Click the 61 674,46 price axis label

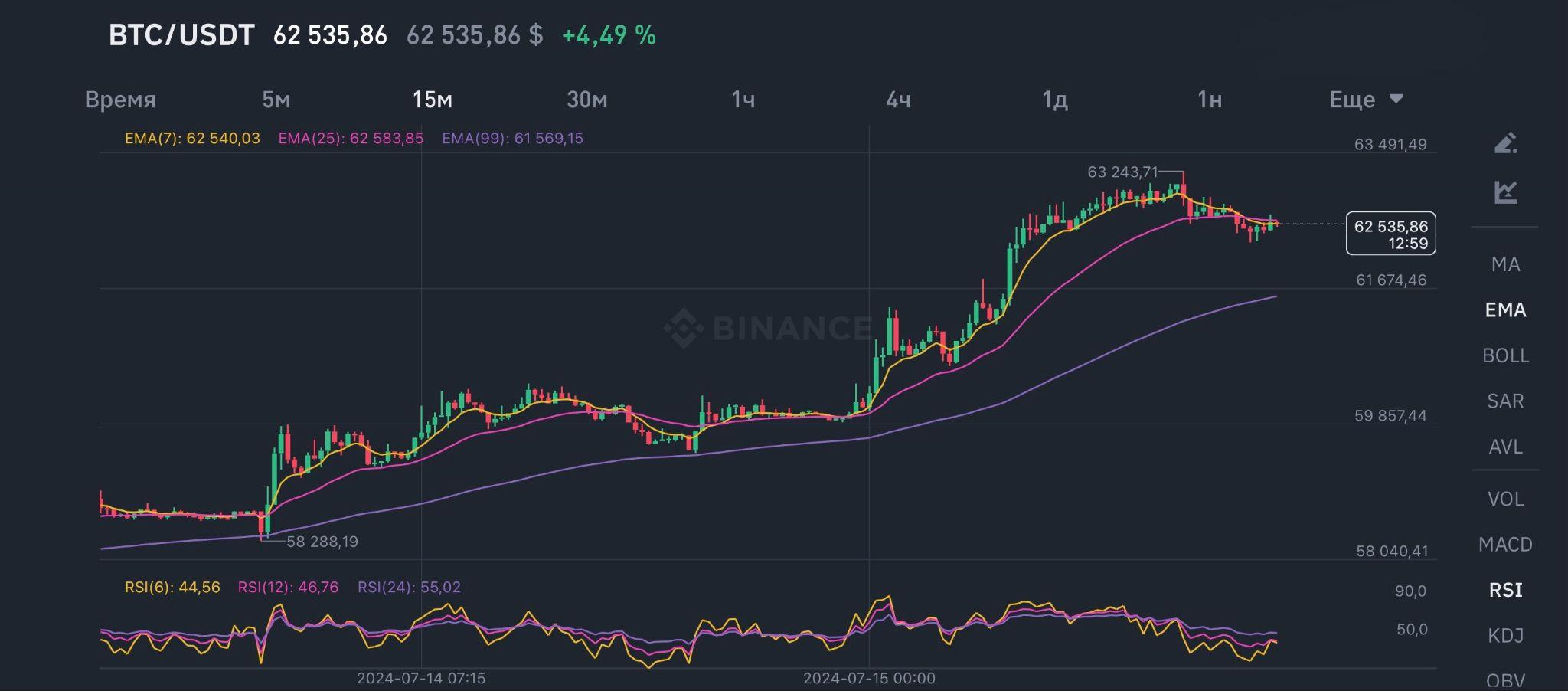(1391, 280)
